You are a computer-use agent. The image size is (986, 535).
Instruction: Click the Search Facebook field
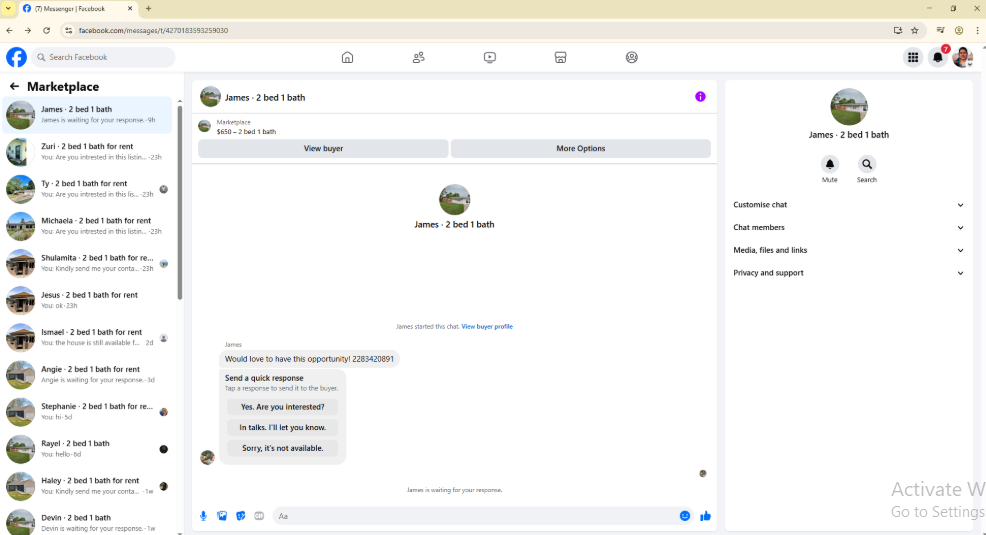point(103,57)
